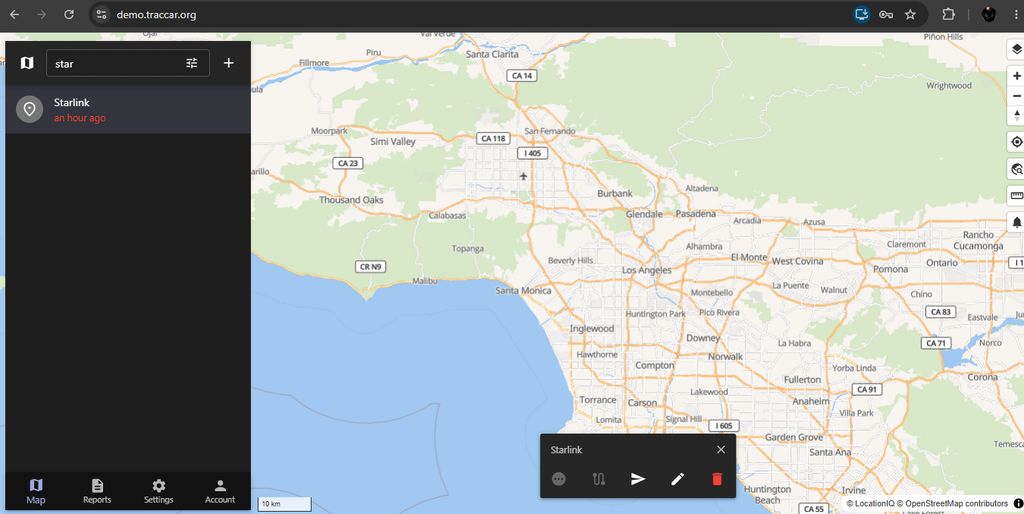Install app icon in address bar
The height and width of the screenshot is (514, 1024).
[x=861, y=14]
